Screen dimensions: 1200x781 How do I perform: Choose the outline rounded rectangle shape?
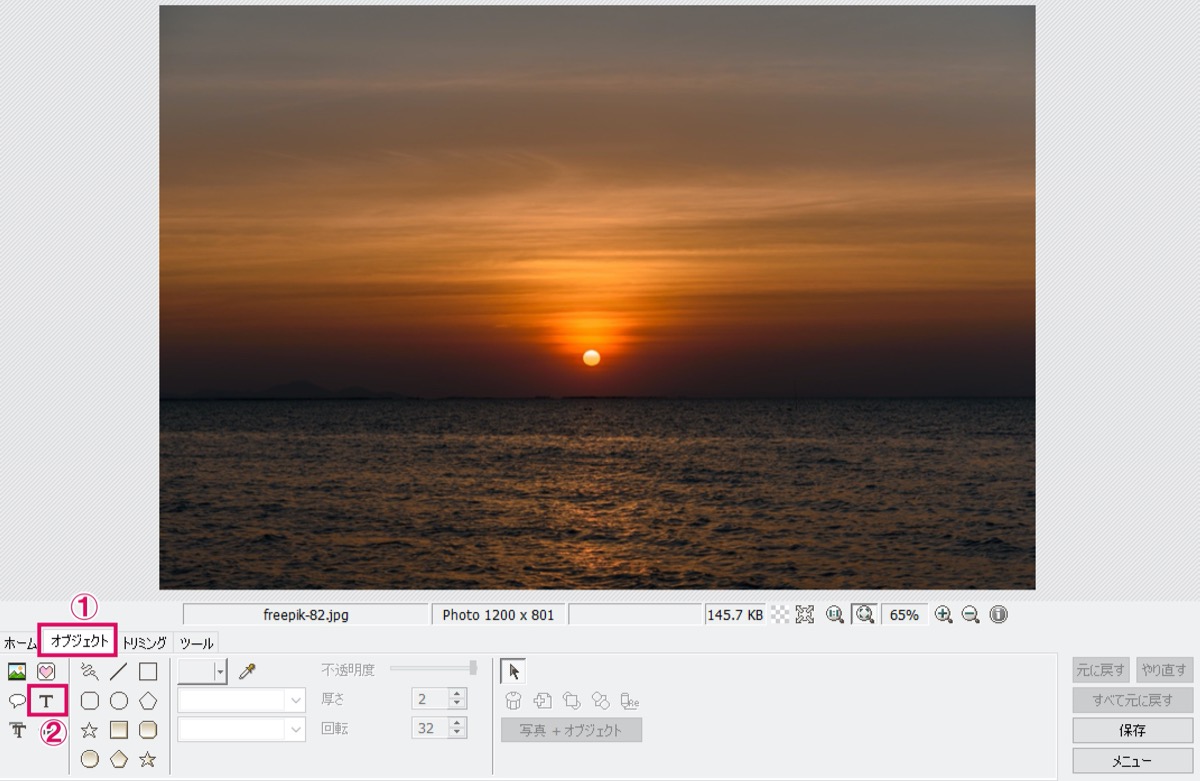click(89, 701)
